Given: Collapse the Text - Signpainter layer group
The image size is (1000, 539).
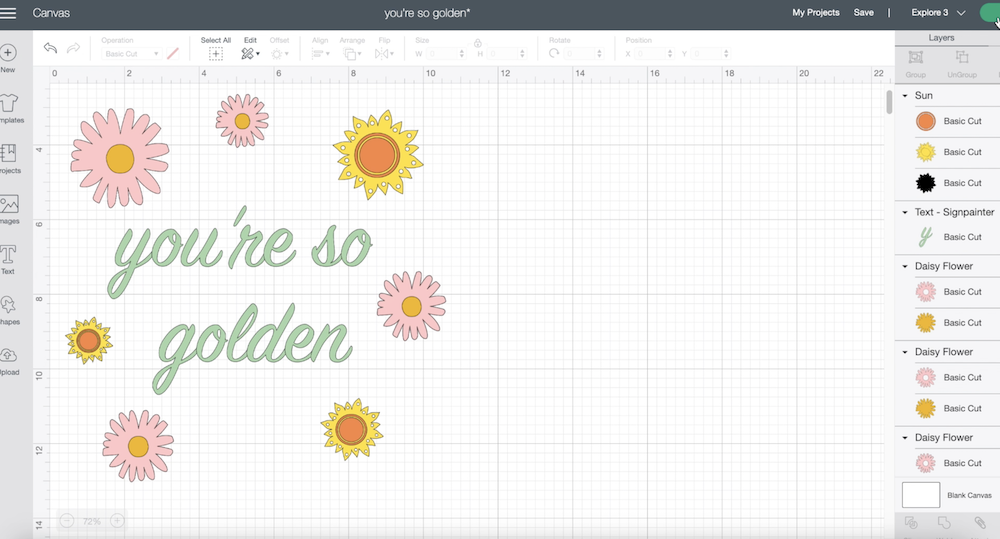Looking at the screenshot, I should tap(905, 212).
